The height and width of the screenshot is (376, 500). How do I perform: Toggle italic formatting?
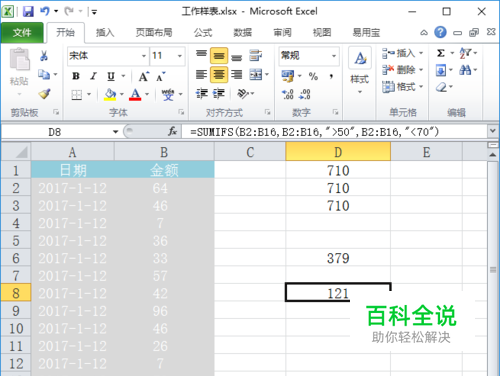[93, 76]
